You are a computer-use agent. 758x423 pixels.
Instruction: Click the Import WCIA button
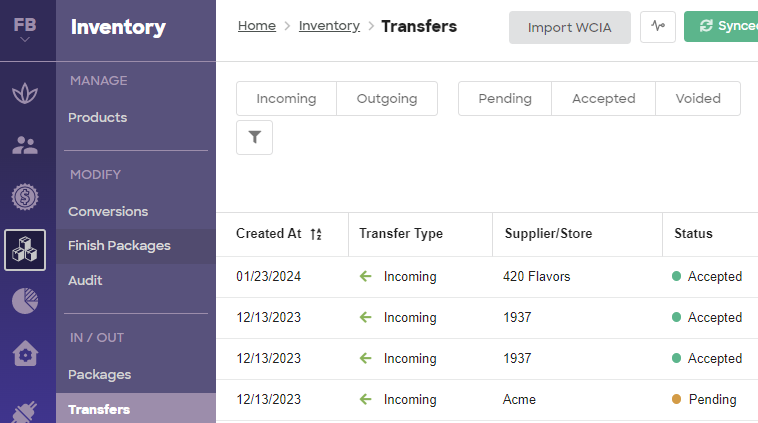(x=569, y=28)
